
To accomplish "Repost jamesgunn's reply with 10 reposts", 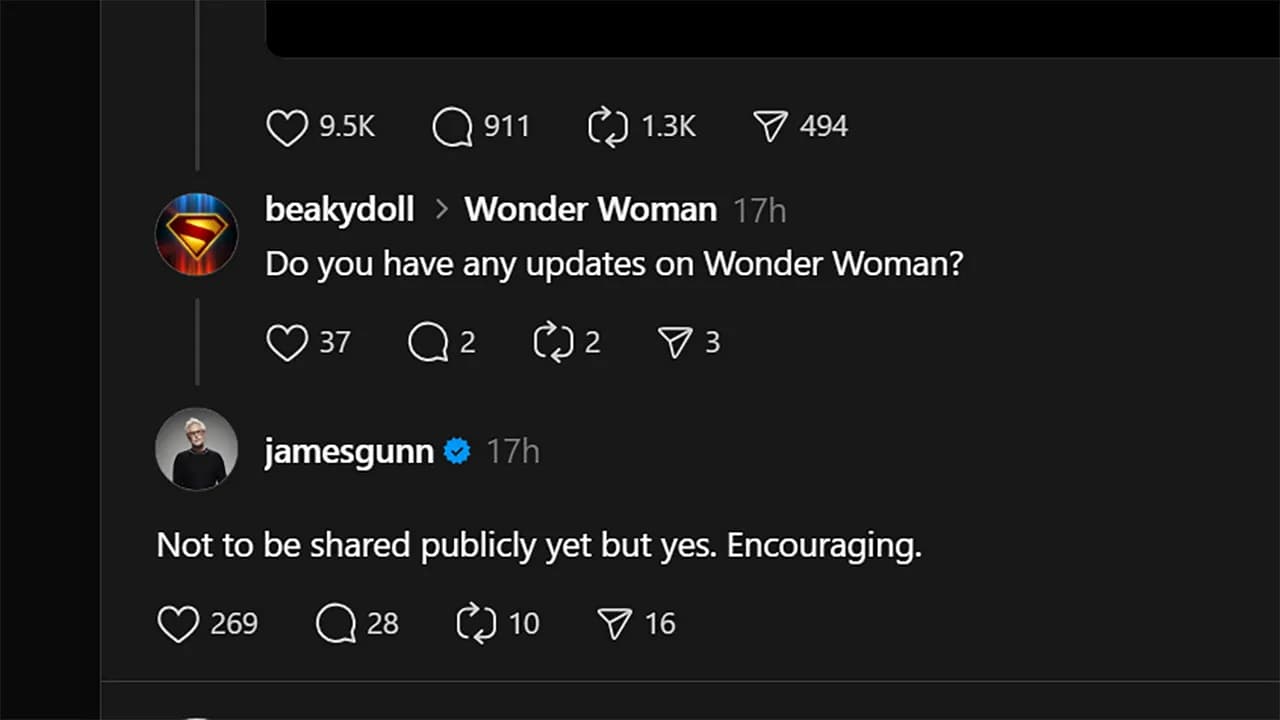I will (476, 624).
